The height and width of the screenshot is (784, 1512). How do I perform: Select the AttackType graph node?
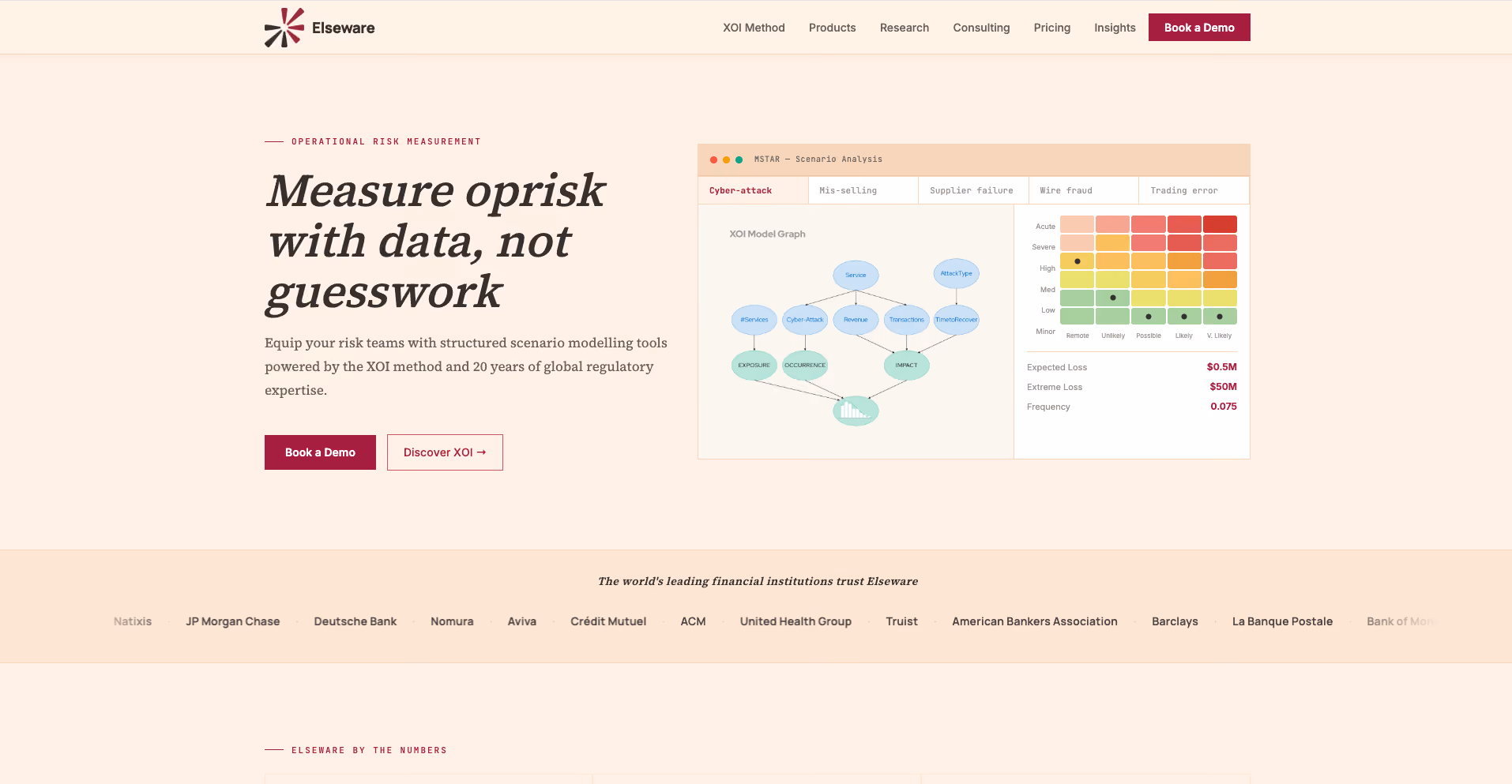[x=957, y=273]
